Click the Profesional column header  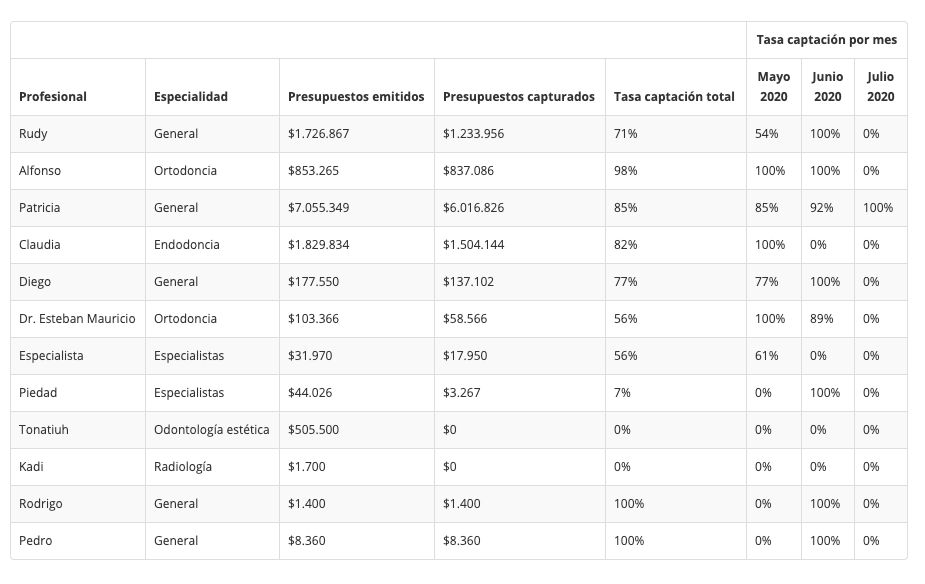tap(53, 97)
